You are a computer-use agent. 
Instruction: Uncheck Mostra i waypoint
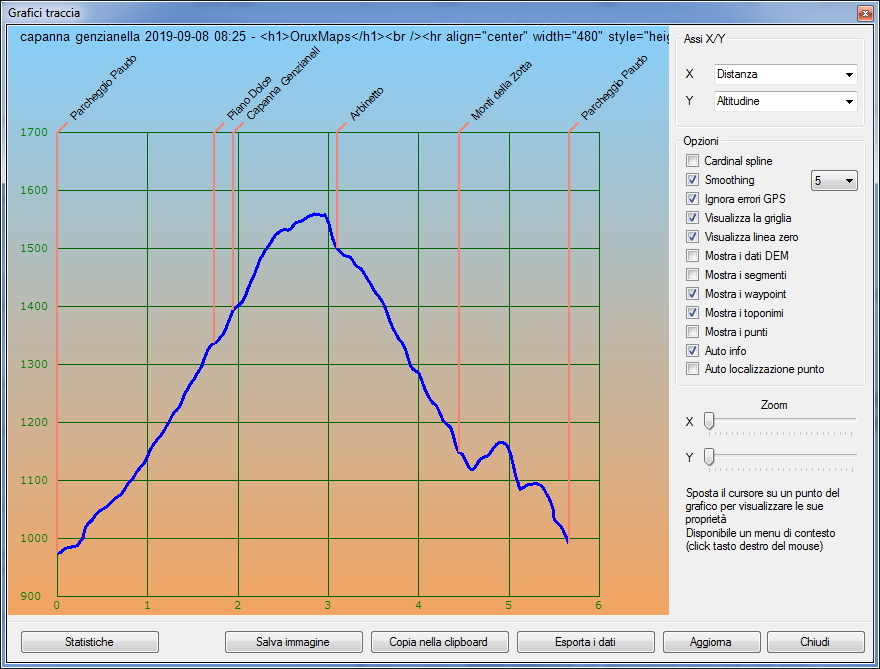[x=692, y=294]
